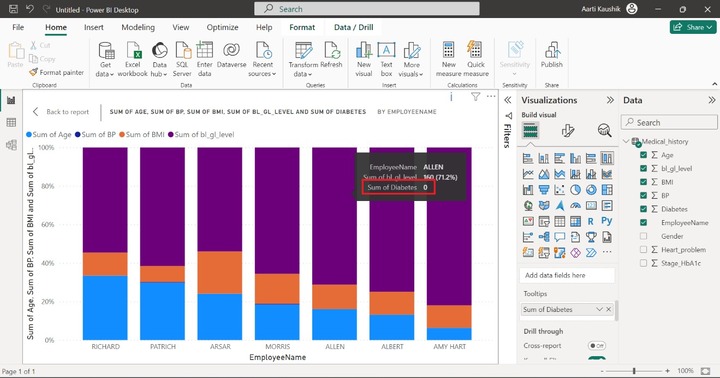Publish the report
The image size is (720, 378).
point(551,55)
